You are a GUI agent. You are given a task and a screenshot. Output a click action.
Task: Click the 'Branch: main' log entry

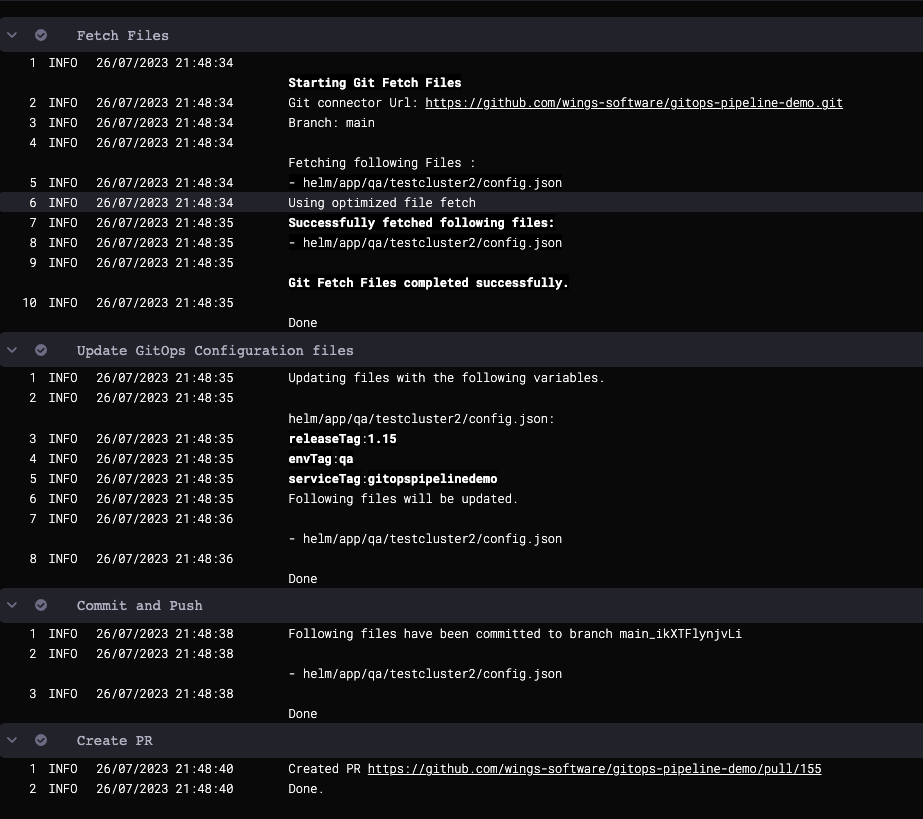pos(331,123)
